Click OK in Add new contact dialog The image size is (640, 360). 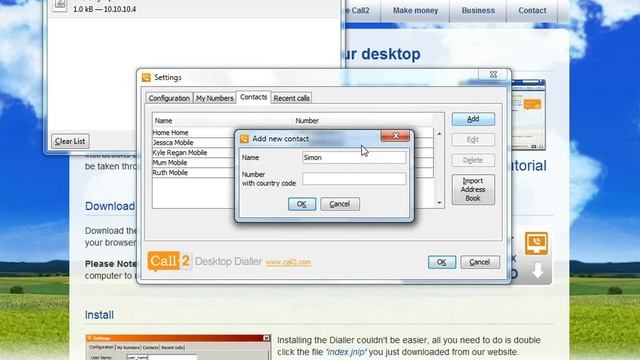[302, 204]
